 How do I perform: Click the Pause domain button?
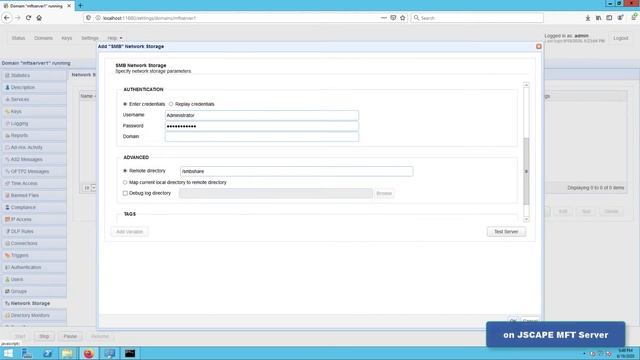point(70,336)
